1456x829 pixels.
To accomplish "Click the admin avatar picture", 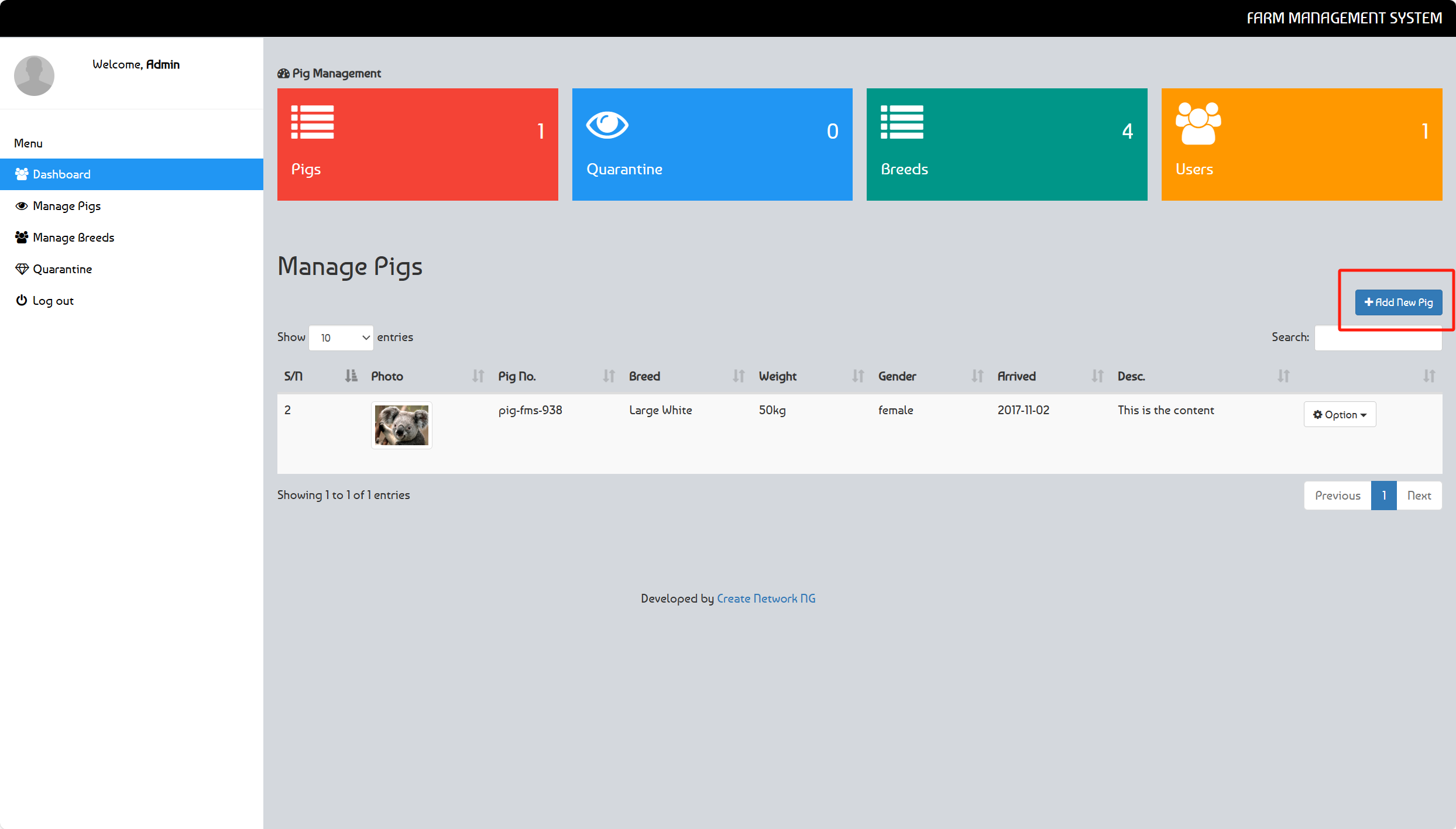I will (x=34, y=75).
